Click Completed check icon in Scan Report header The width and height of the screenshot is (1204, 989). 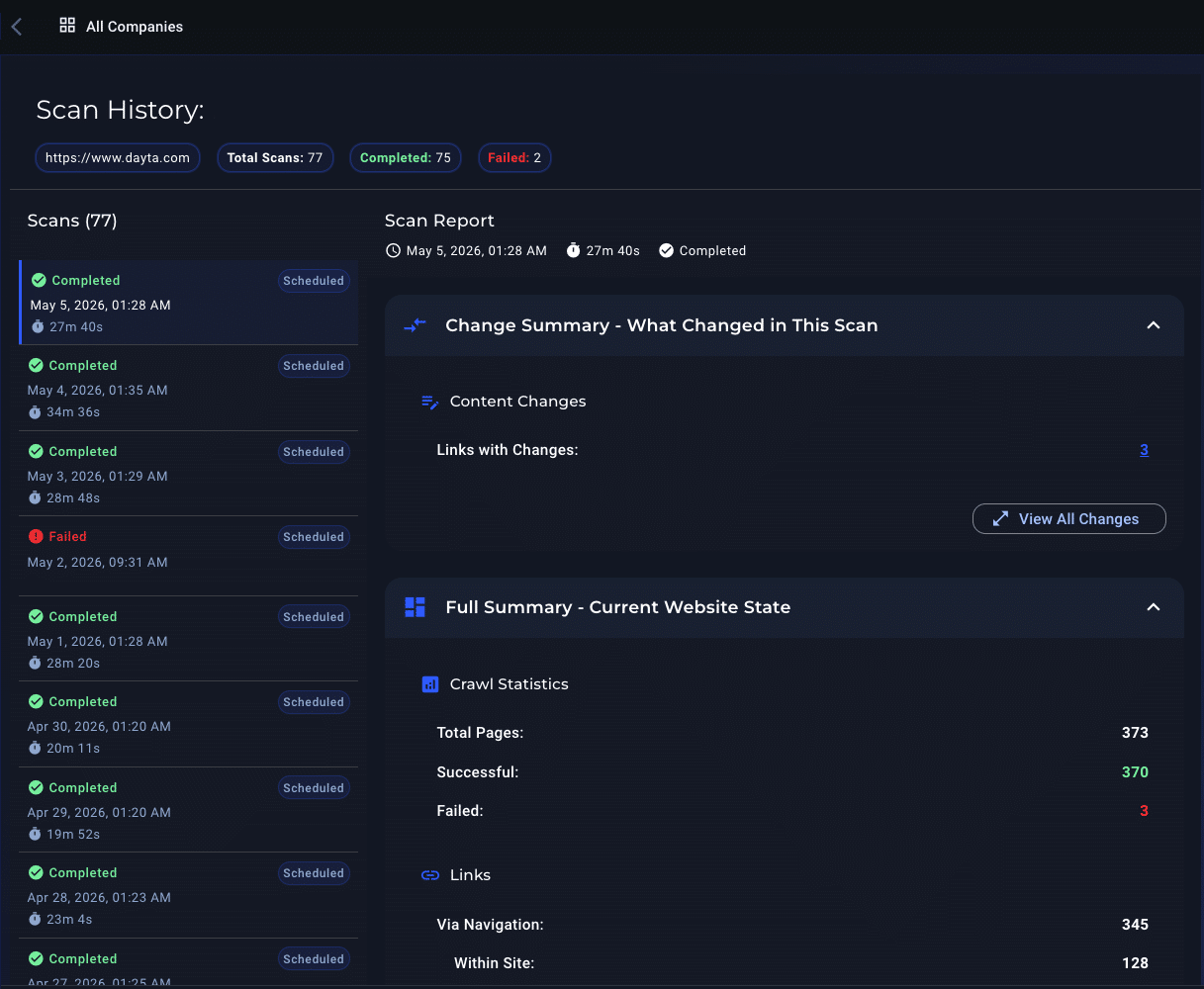(x=666, y=250)
